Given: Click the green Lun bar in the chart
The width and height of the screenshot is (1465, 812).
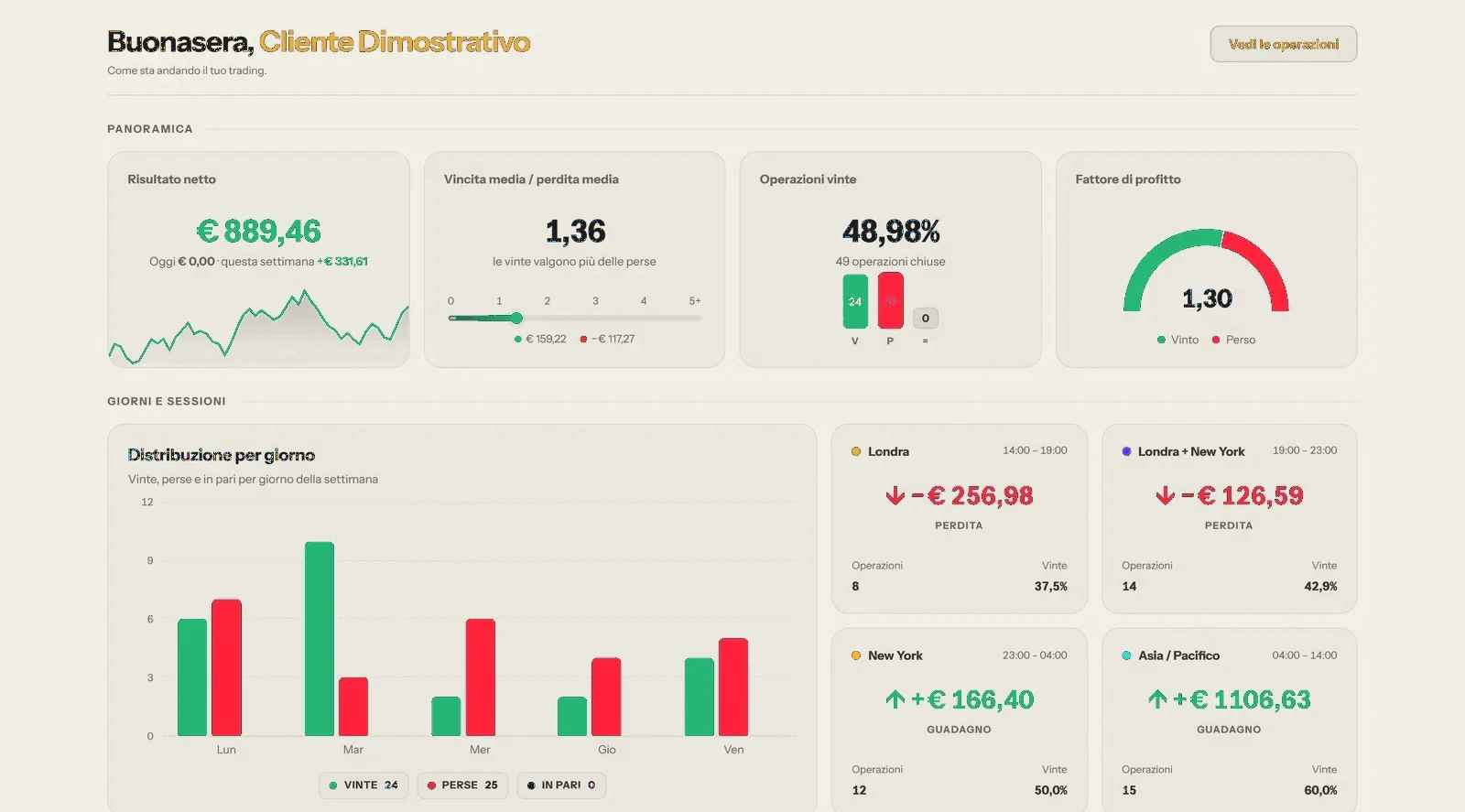Looking at the screenshot, I should point(192,677).
